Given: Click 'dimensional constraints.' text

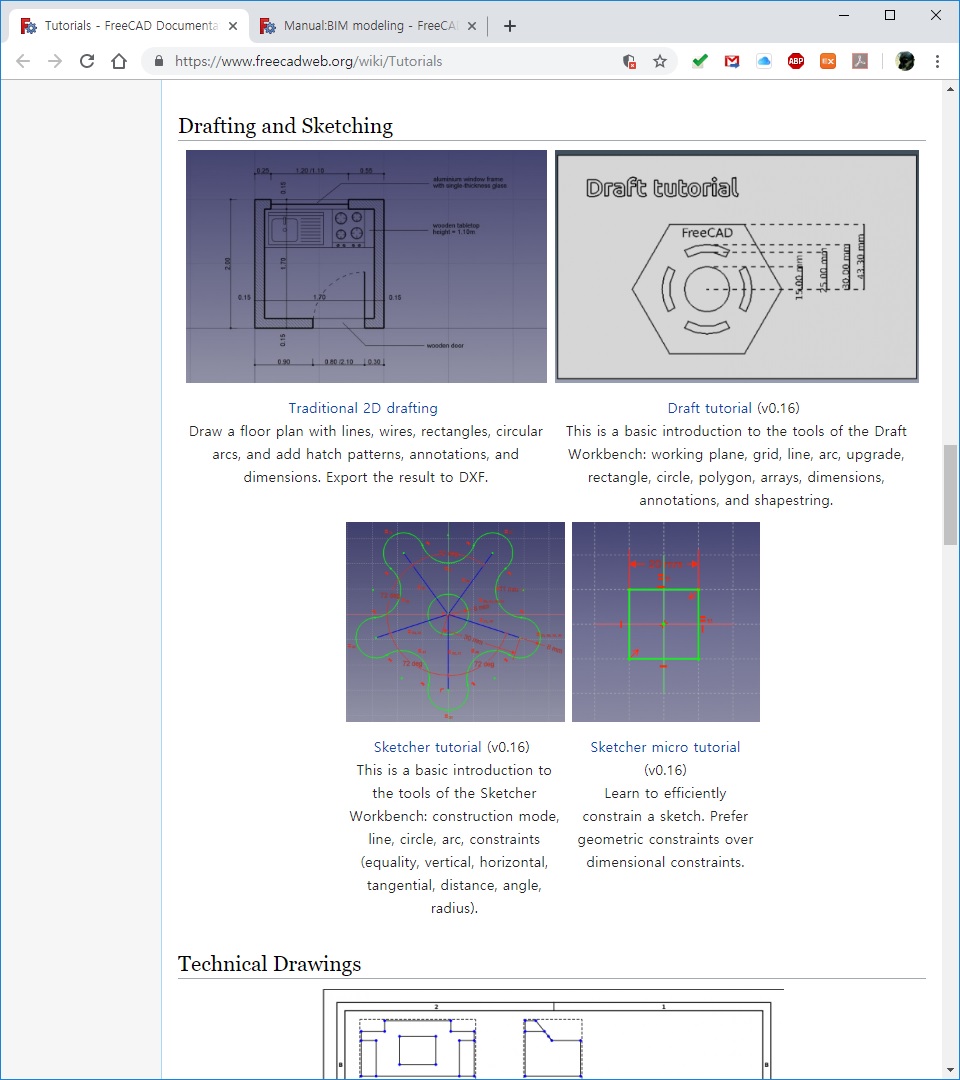Looking at the screenshot, I should 665,862.
